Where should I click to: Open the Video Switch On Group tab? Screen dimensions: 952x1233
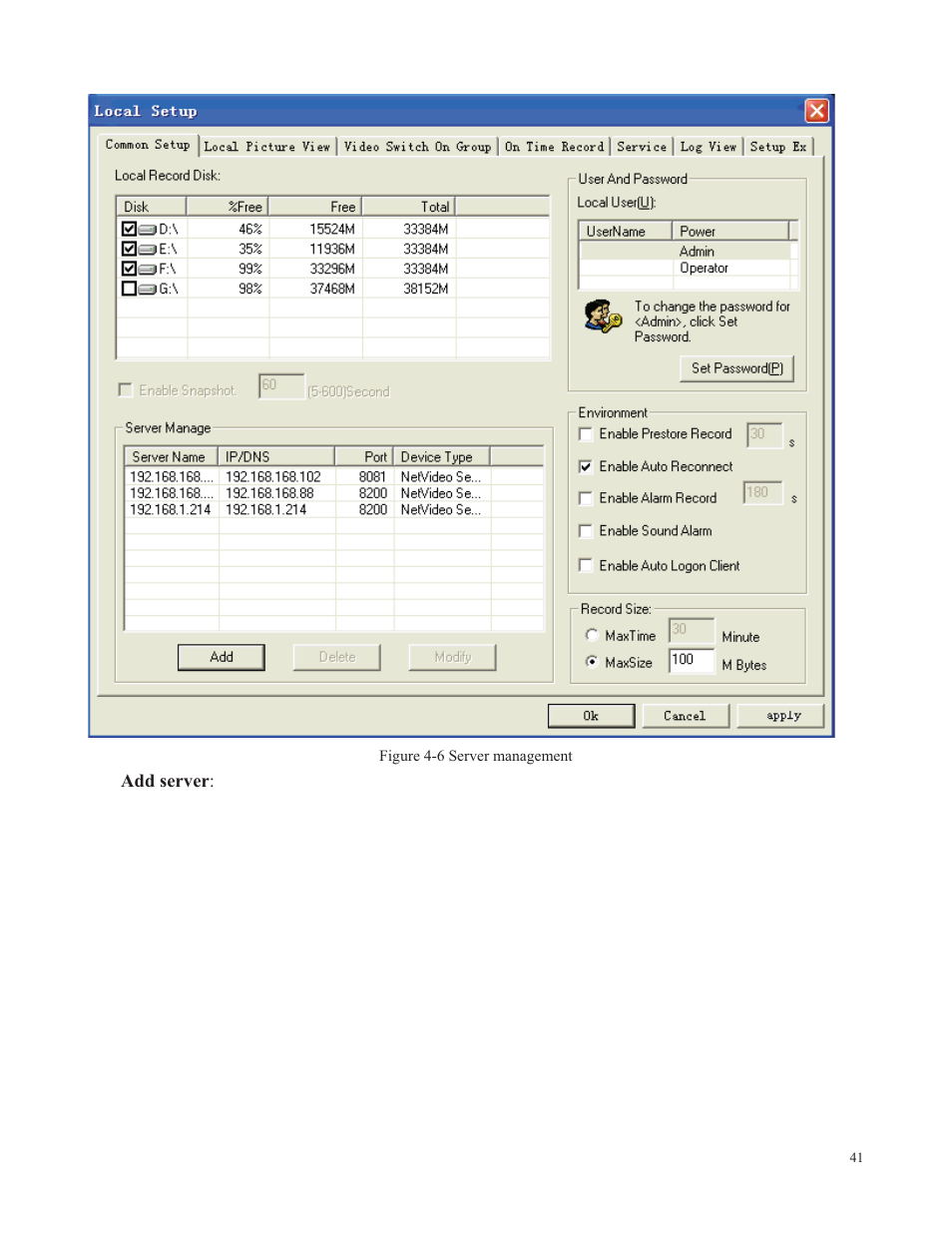tap(417, 147)
